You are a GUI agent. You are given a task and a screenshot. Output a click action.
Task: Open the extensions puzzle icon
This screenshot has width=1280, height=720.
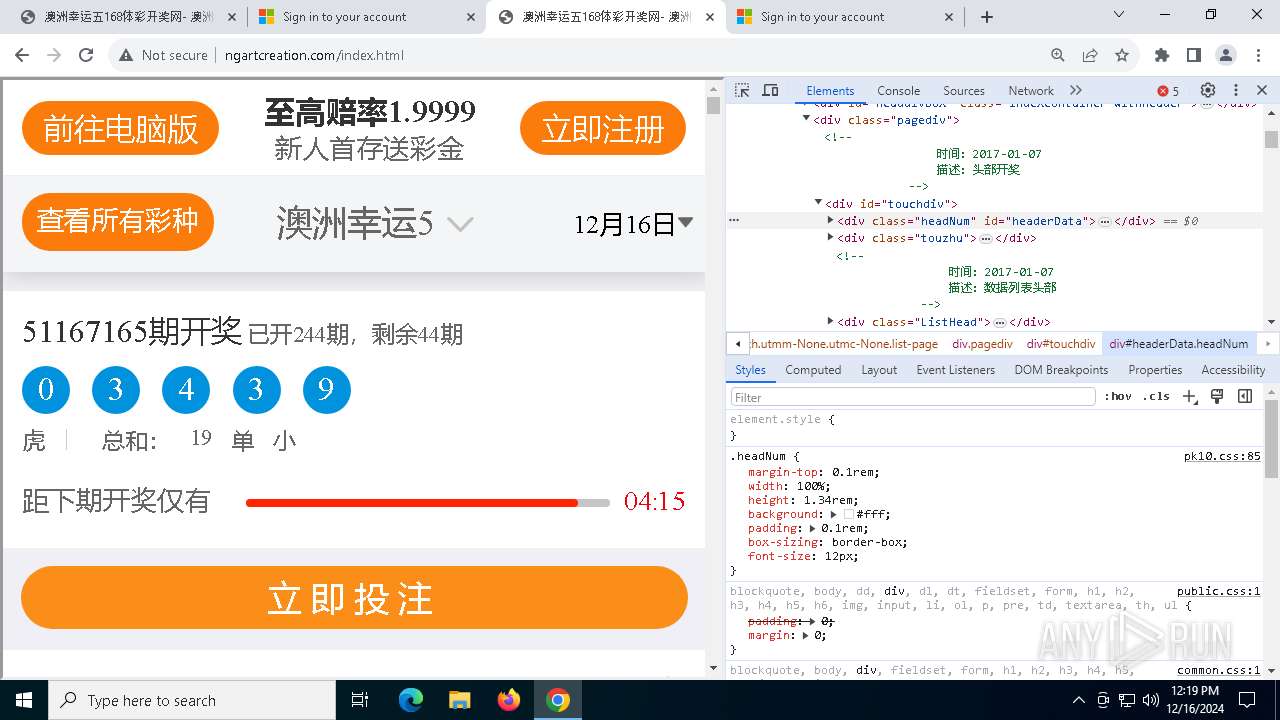click(1161, 55)
